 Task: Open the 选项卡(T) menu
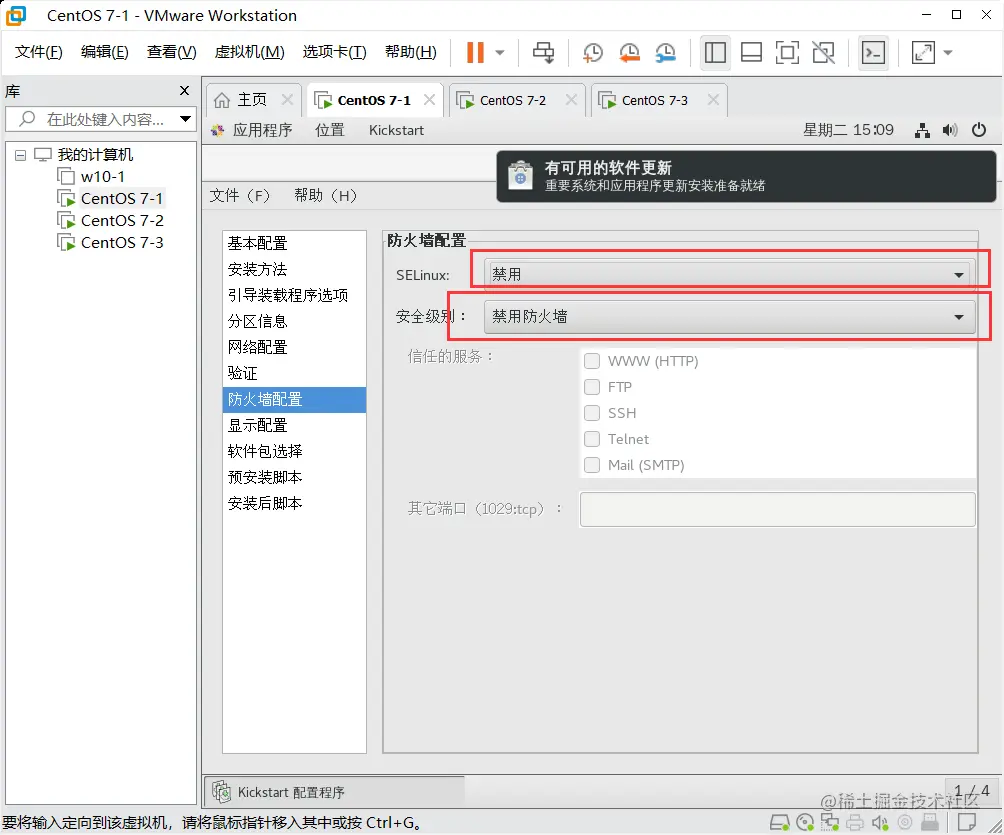click(x=334, y=52)
